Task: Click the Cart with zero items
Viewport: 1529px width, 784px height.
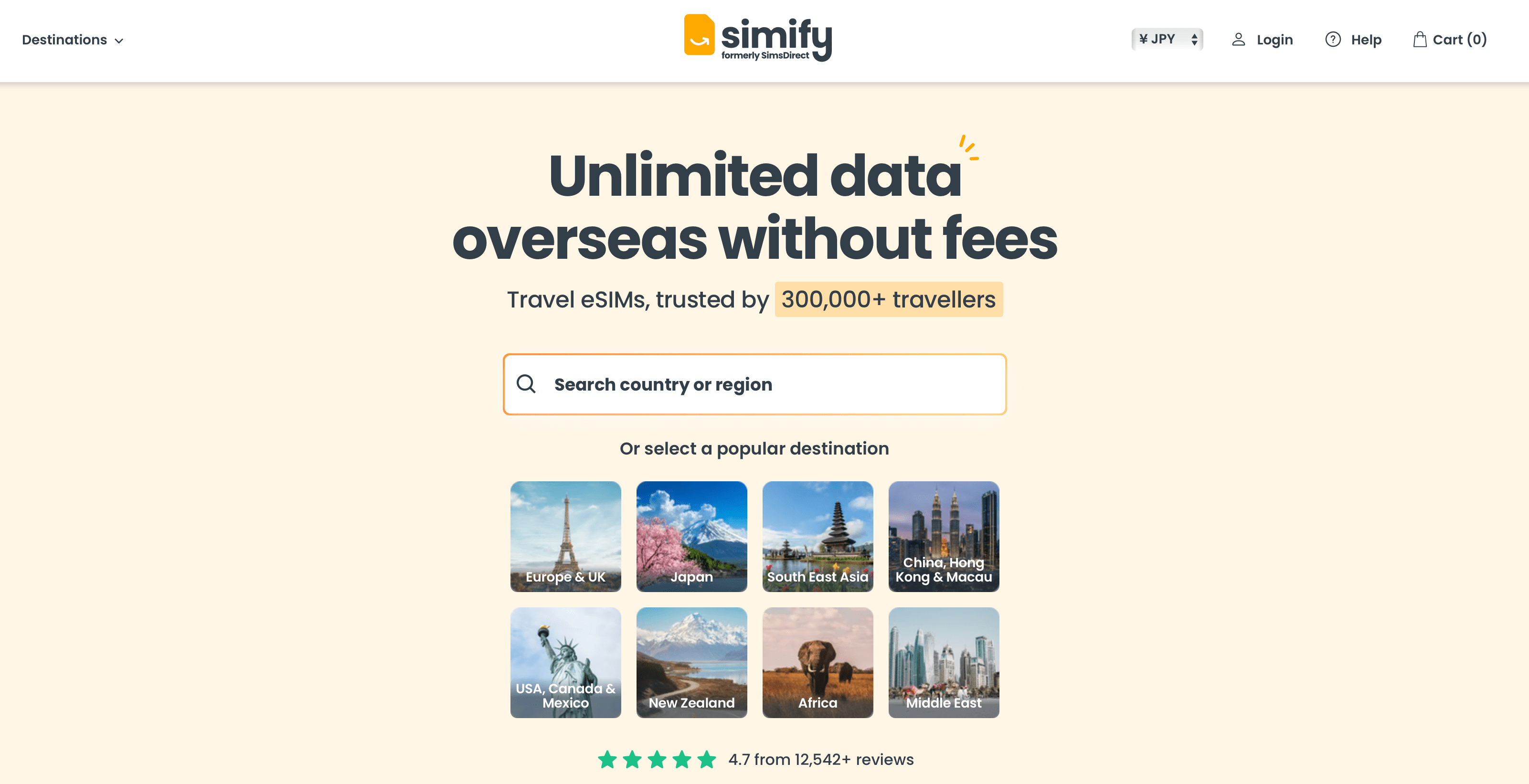Action: pyautogui.click(x=1448, y=40)
